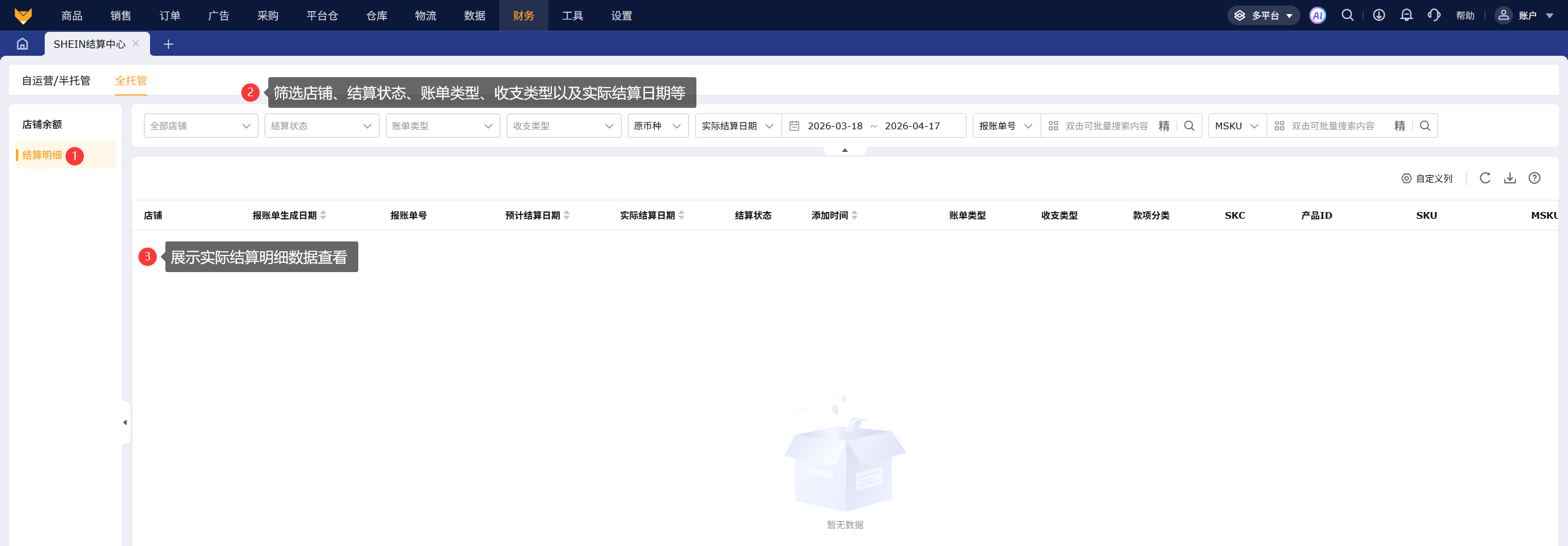The height and width of the screenshot is (546, 1568).
Task: Toggle the 精 exact match for MSKU search
Action: [x=1400, y=126]
